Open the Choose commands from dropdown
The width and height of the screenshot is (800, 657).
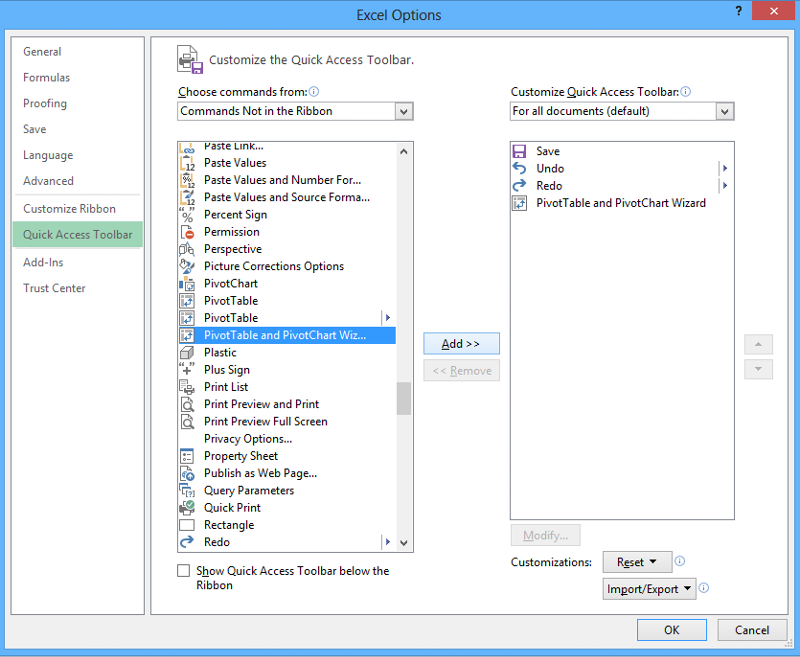[x=404, y=111]
